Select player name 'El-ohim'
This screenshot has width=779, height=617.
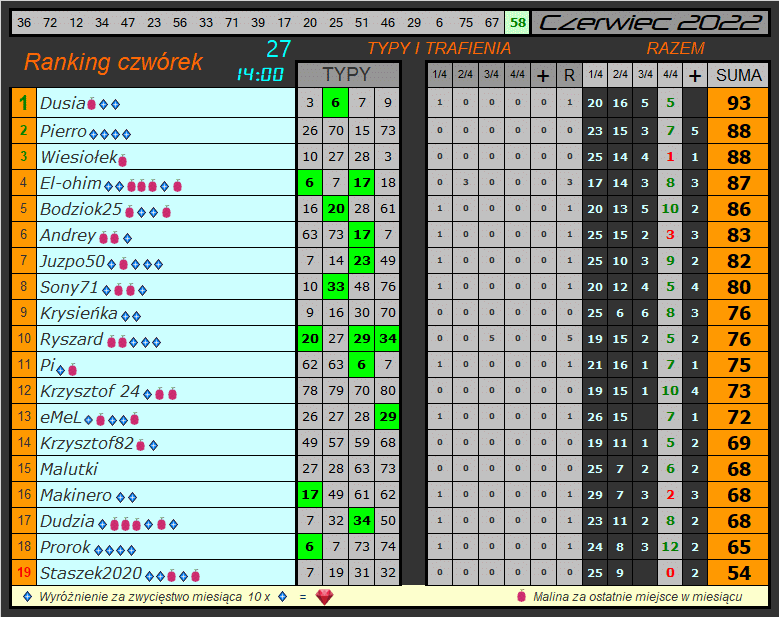click(x=71, y=183)
